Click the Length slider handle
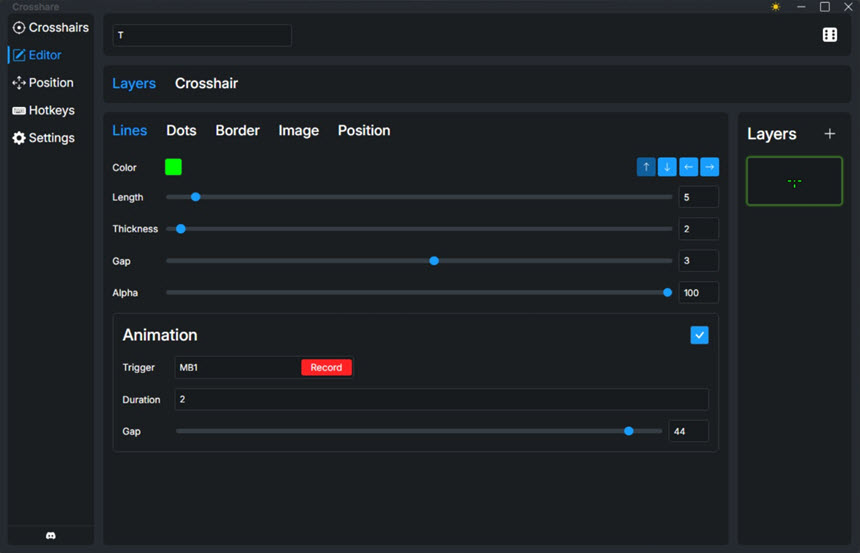This screenshot has width=860, height=553. [195, 197]
